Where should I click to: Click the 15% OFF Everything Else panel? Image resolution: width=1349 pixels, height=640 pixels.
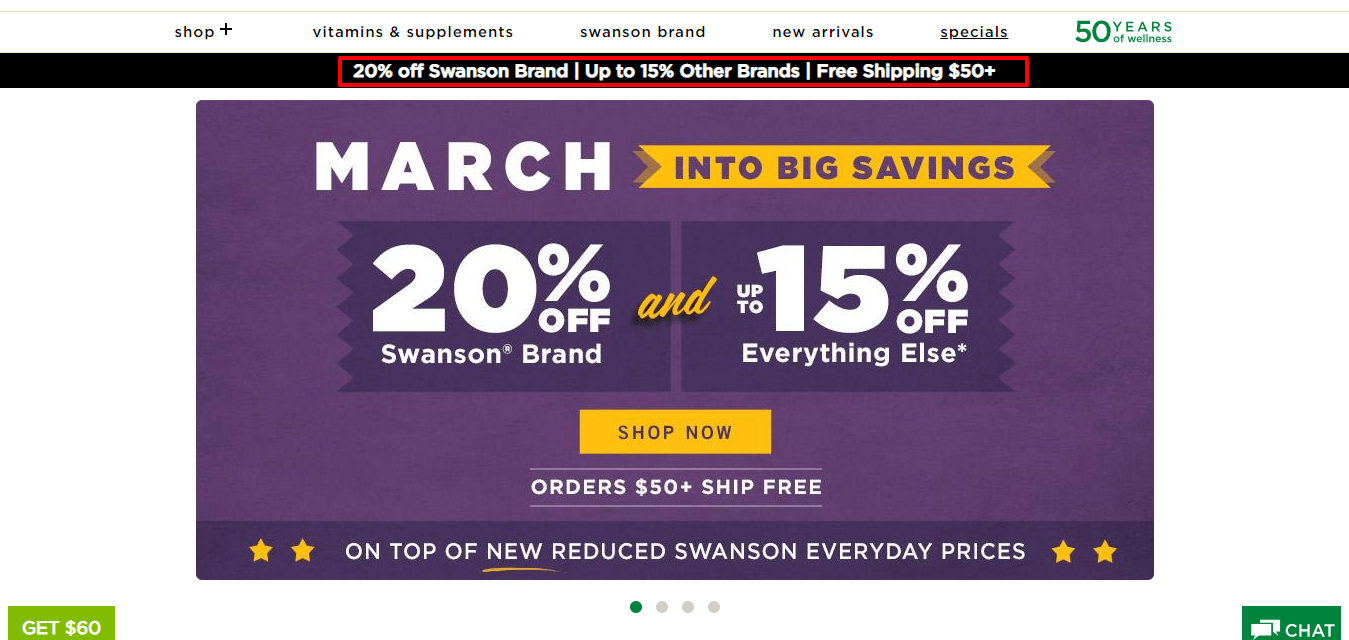pos(848,306)
